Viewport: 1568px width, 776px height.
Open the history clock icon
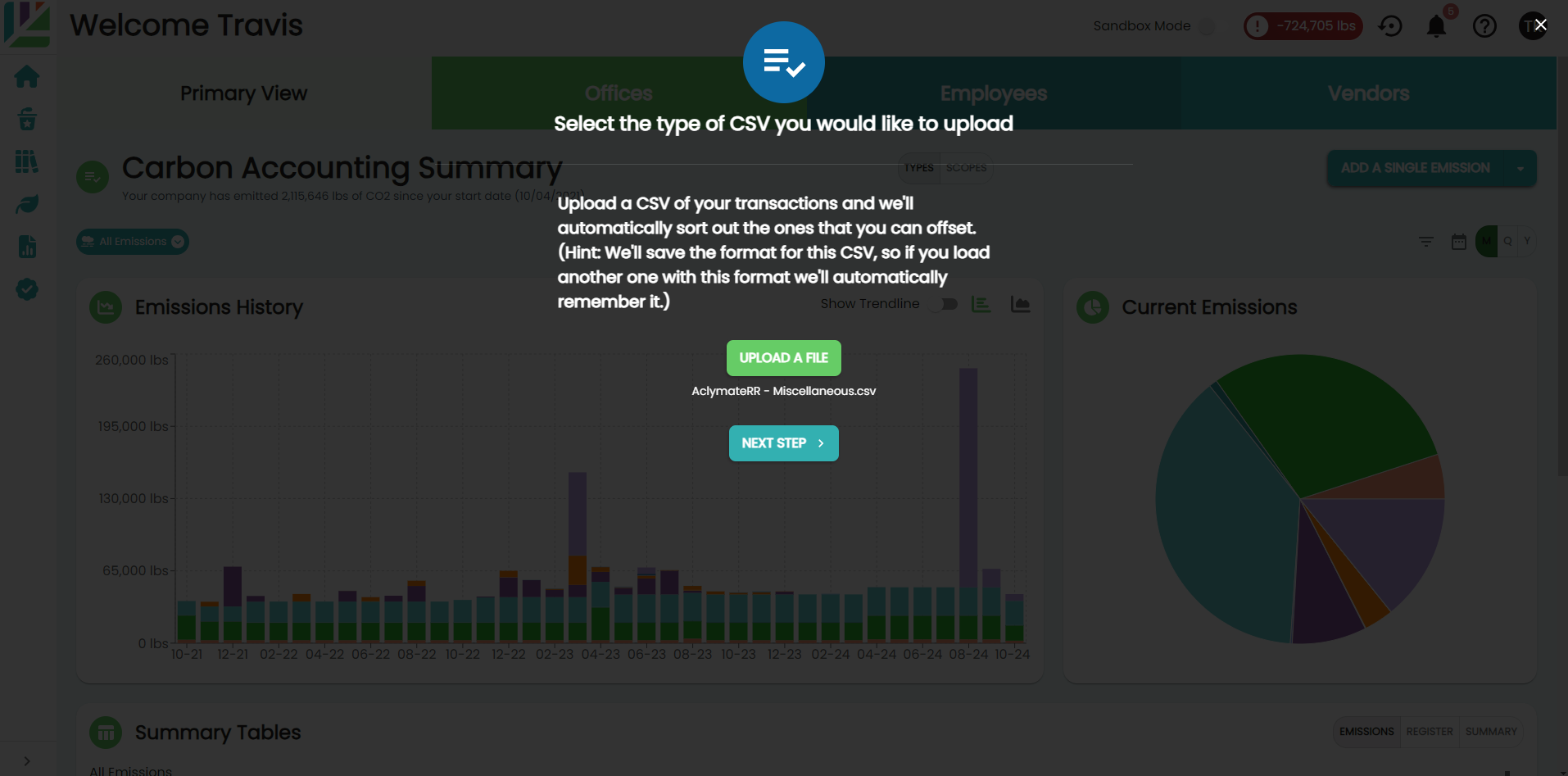(x=1390, y=26)
